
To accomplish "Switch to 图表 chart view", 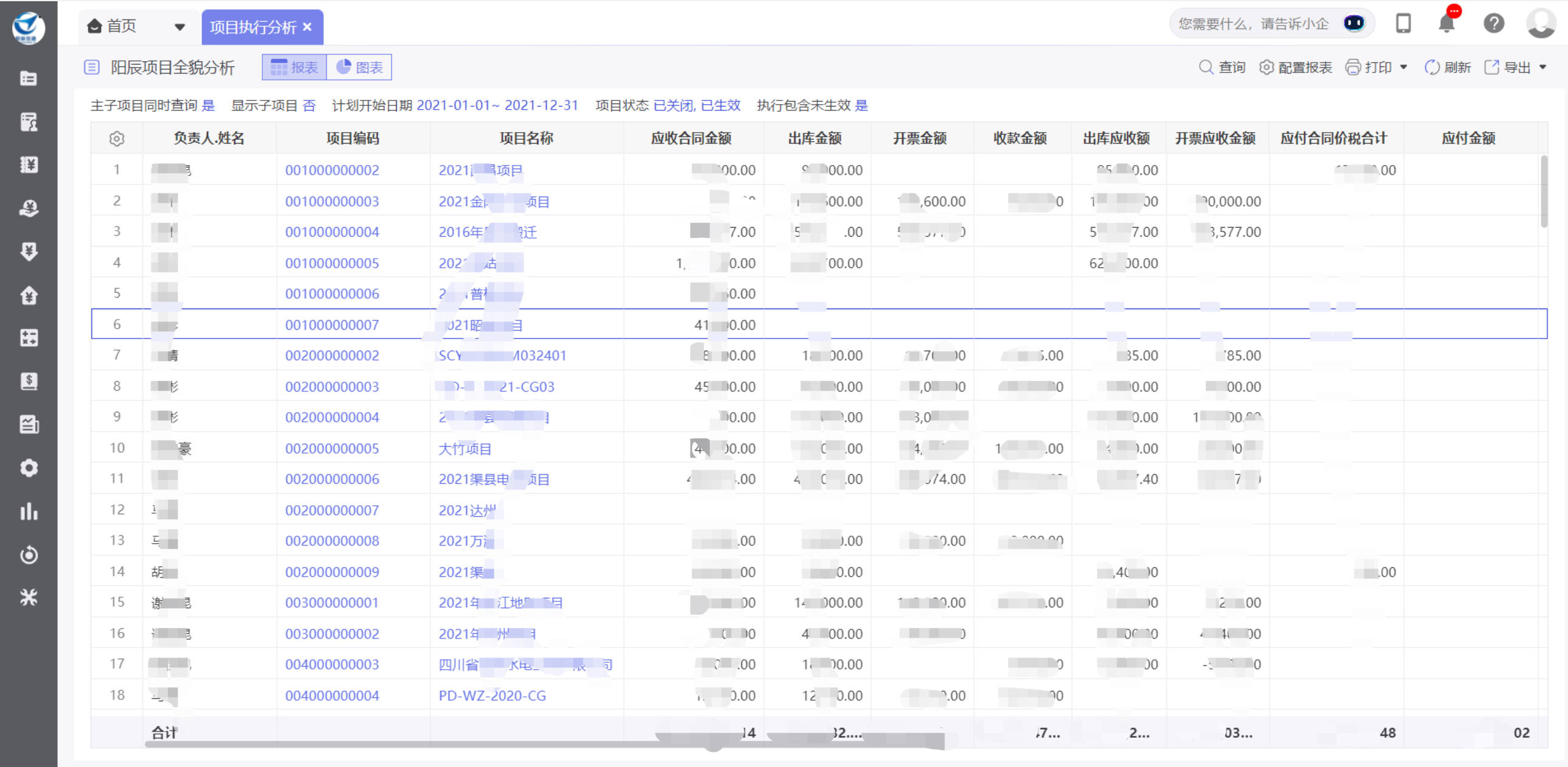I will click(x=360, y=68).
